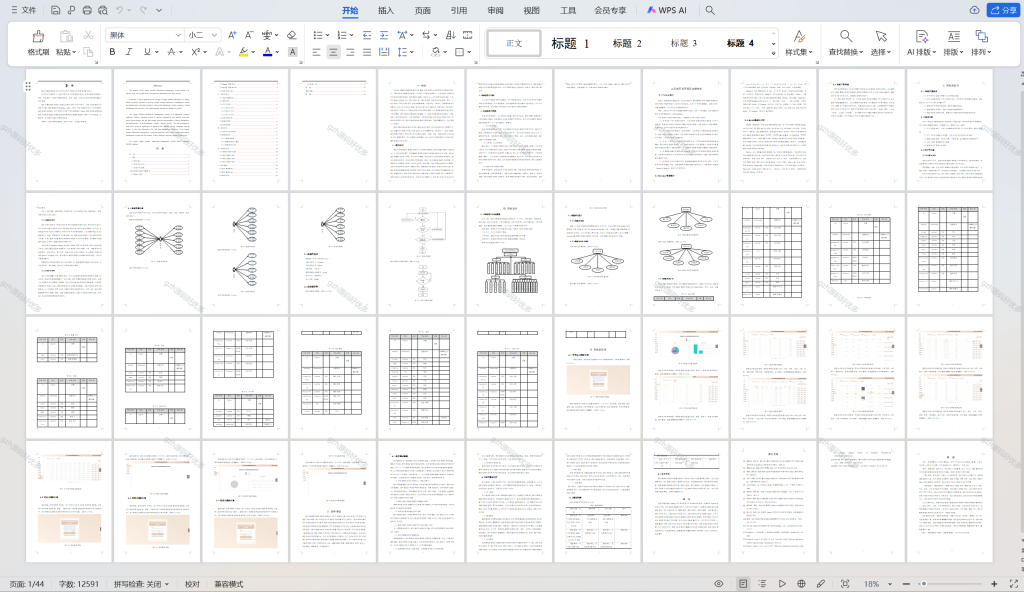The image size is (1024, 592).
Task: Justify paragraph text
Action: (x=367, y=52)
